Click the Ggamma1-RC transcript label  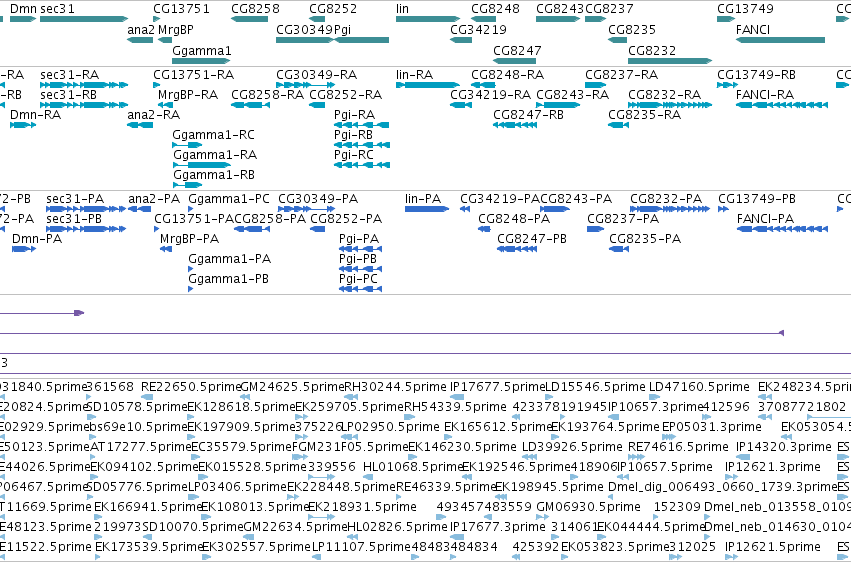click(x=213, y=135)
